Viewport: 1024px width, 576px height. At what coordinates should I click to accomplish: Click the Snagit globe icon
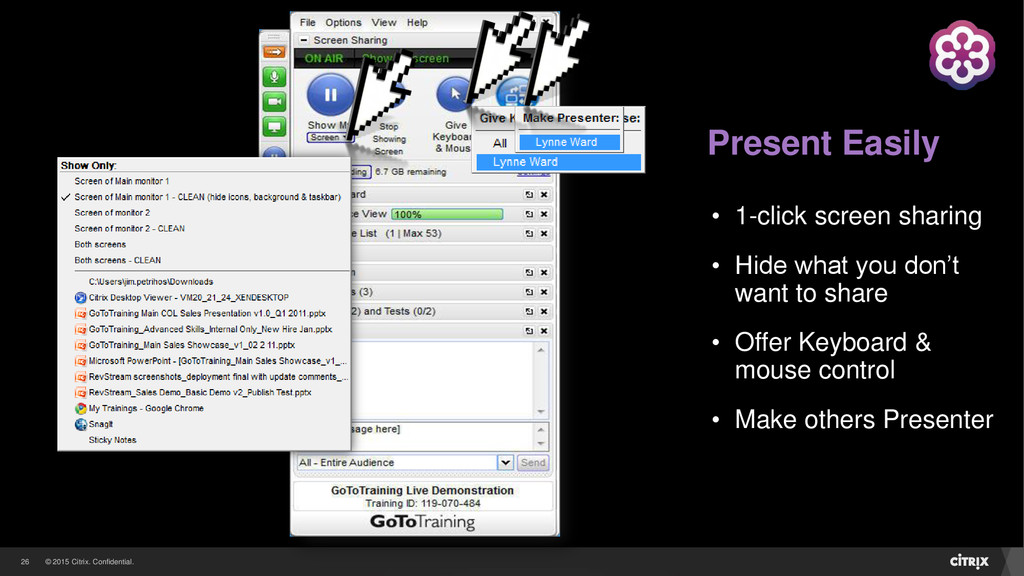pos(80,424)
